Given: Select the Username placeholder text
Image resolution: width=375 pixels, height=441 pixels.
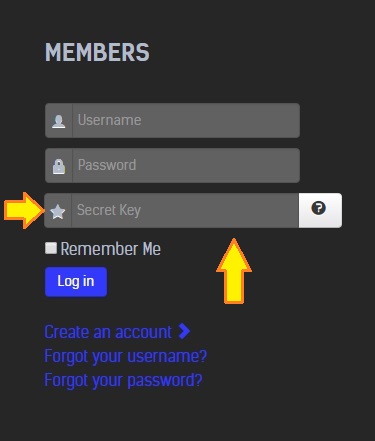Looking at the screenshot, I should coord(110,120).
